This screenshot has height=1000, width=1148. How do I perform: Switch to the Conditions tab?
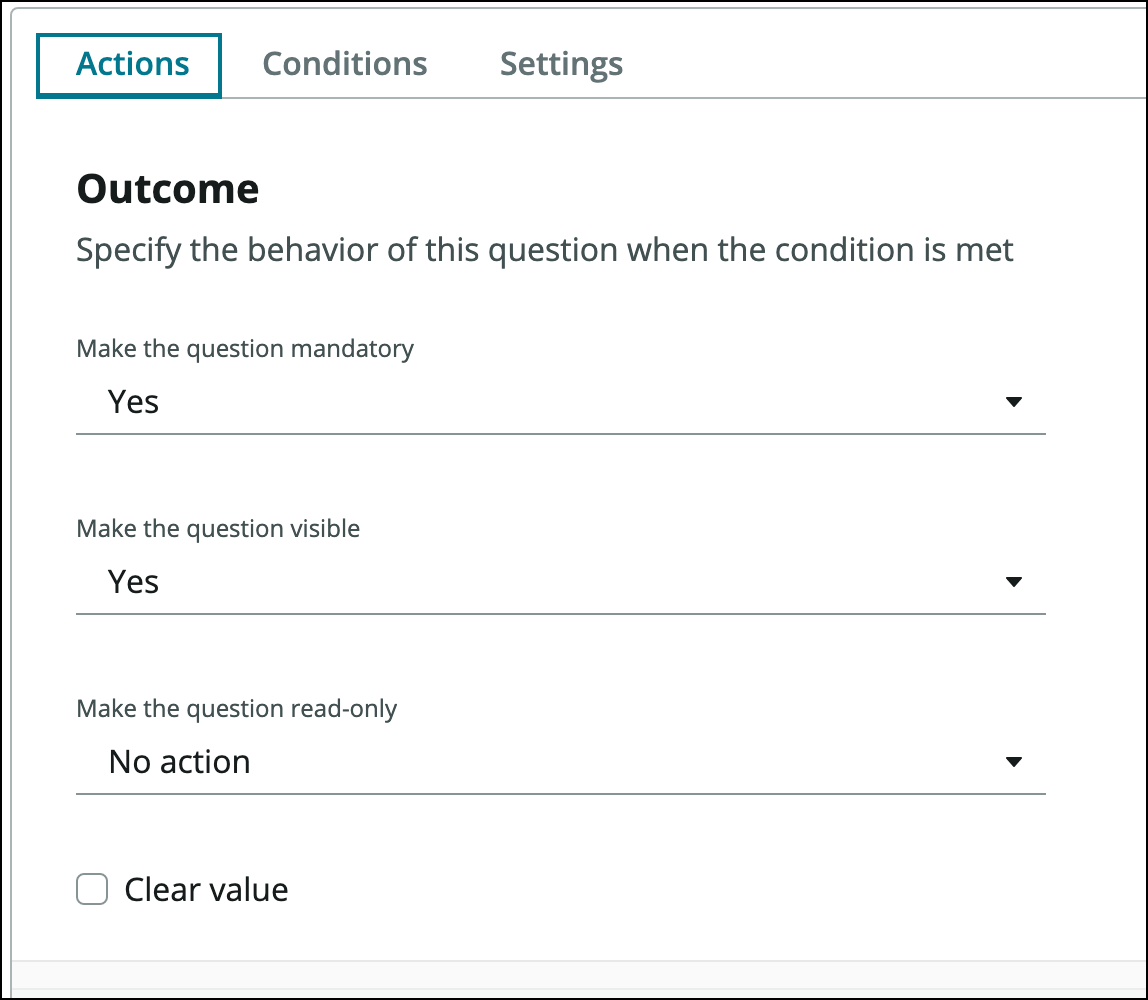coord(345,64)
